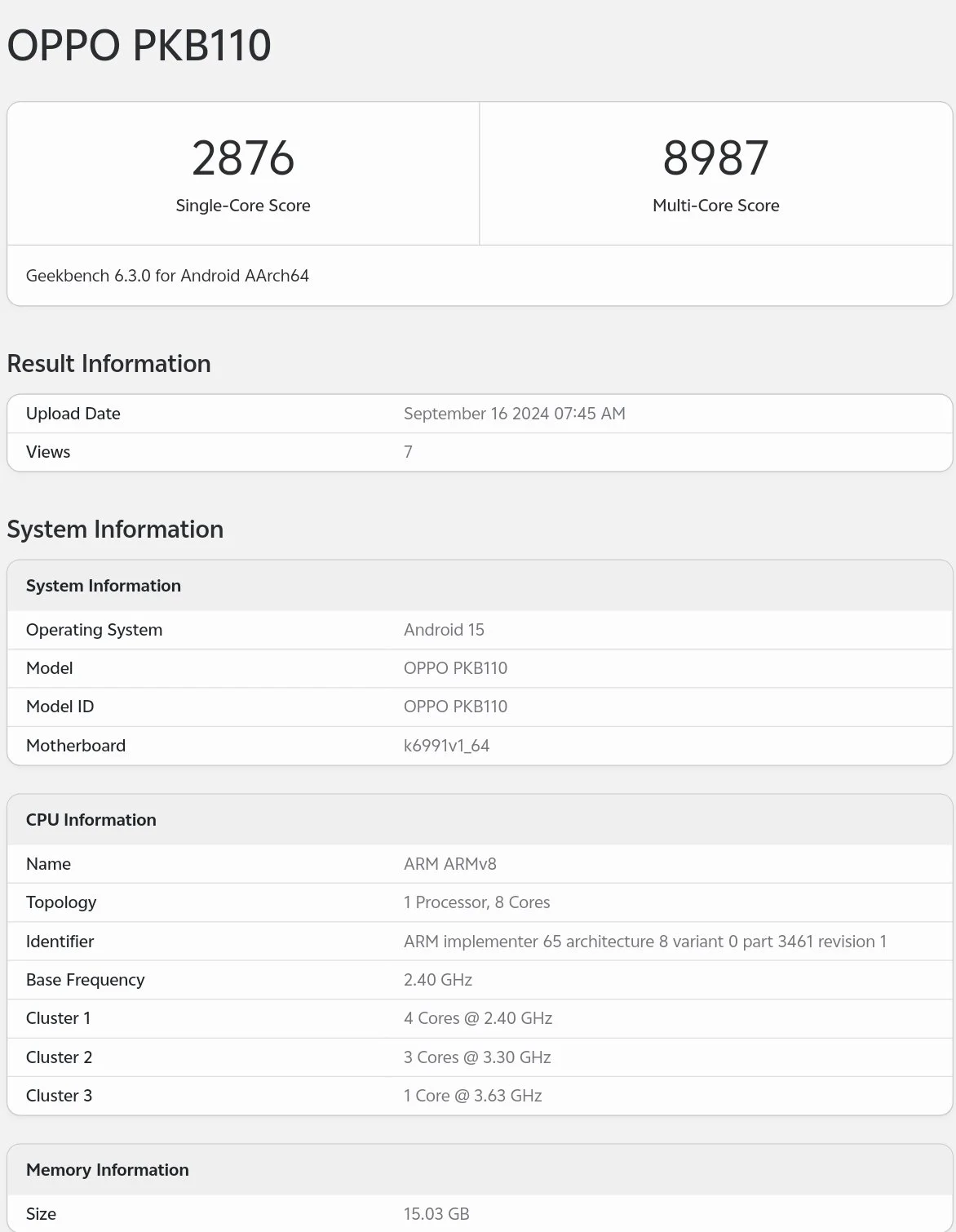Screen dimensions: 956x1232
Task: Select 1 Processor, 8 Cores value
Action: (476, 902)
